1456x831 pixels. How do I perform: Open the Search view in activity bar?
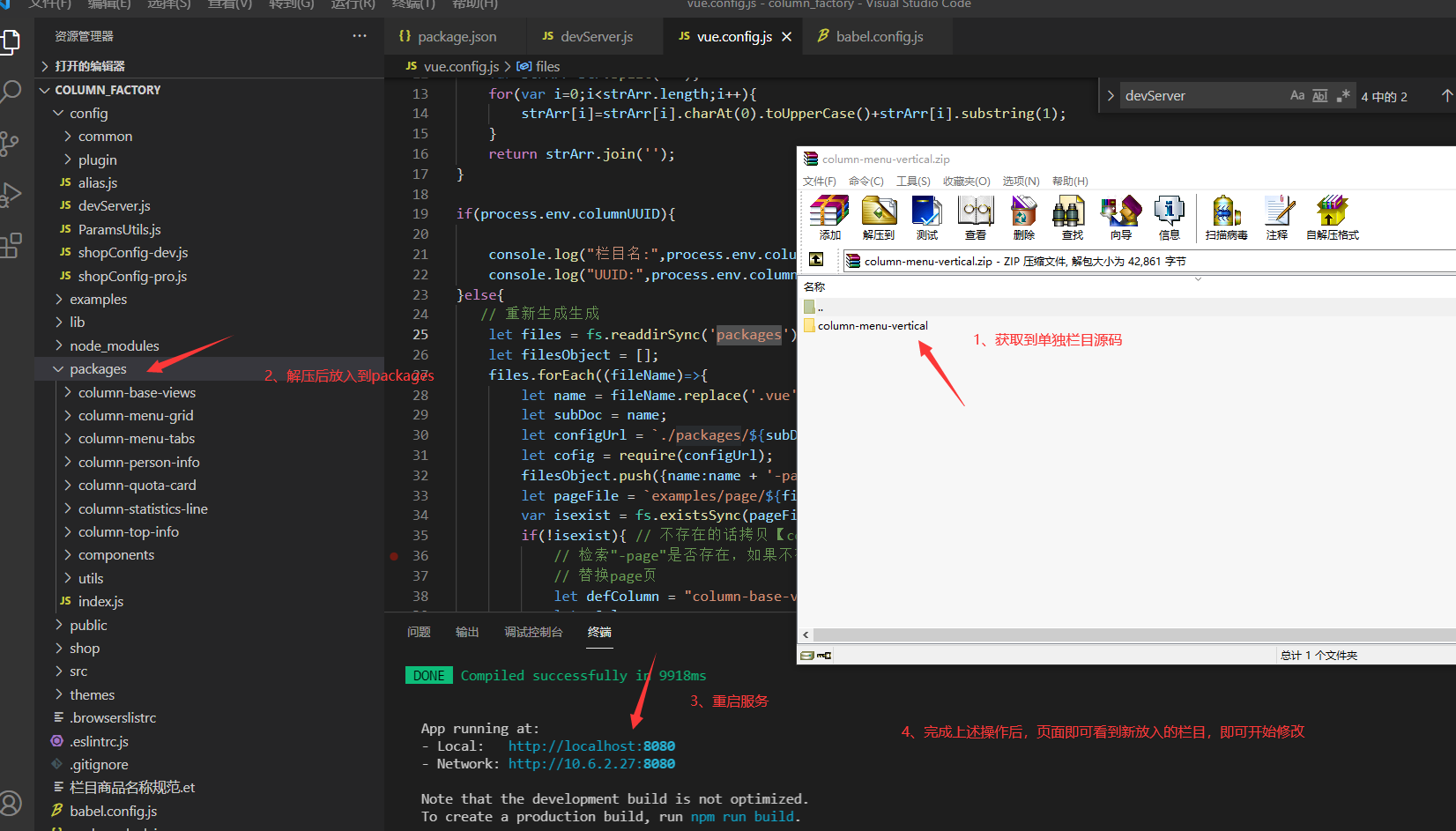pos(11,92)
